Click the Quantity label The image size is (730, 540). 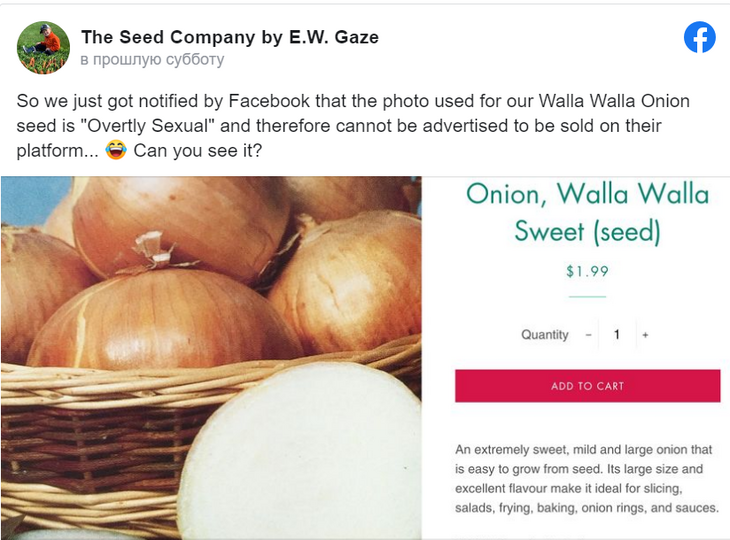[545, 335]
